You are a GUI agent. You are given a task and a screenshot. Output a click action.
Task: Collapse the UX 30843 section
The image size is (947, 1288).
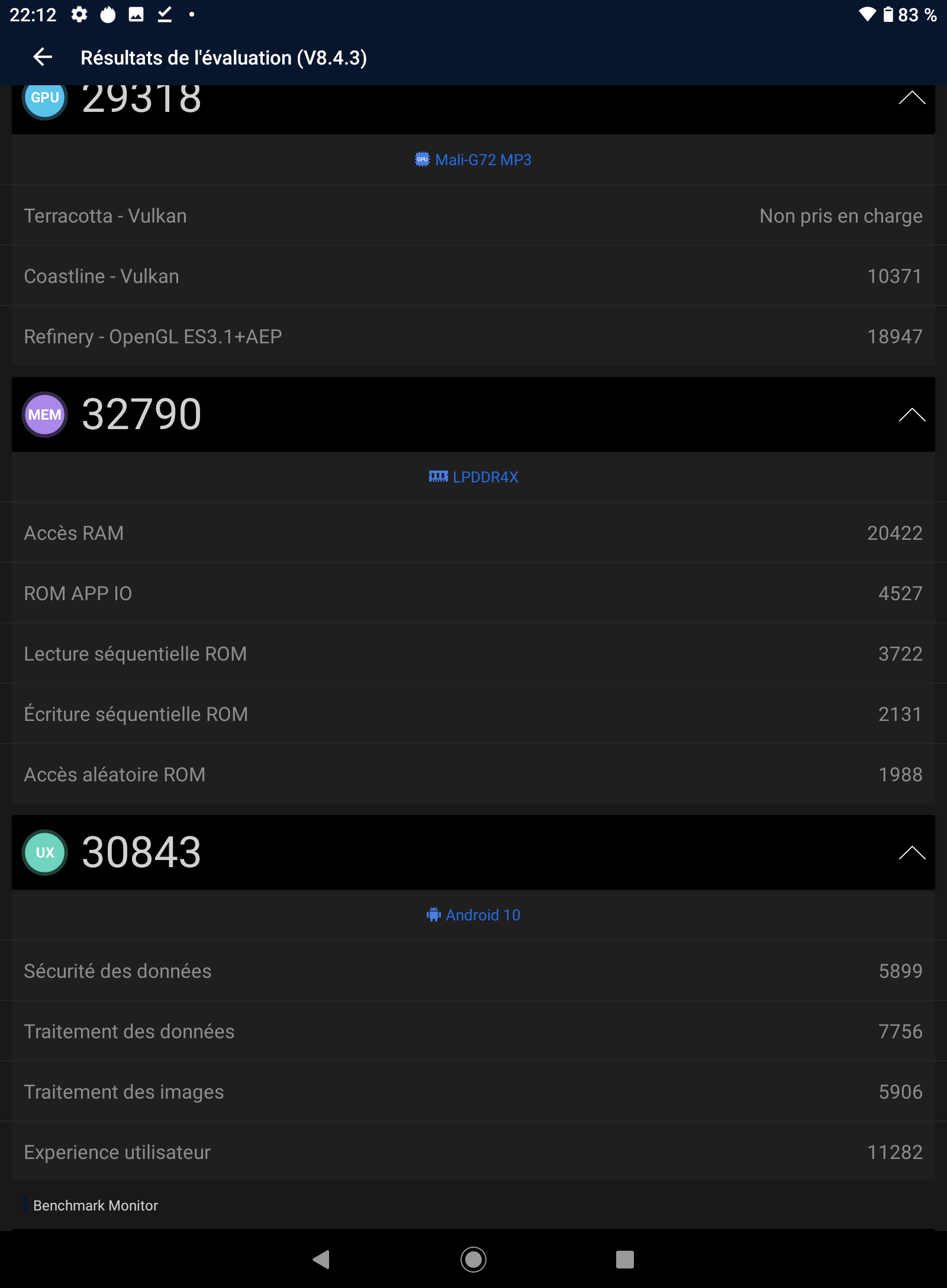(x=911, y=852)
